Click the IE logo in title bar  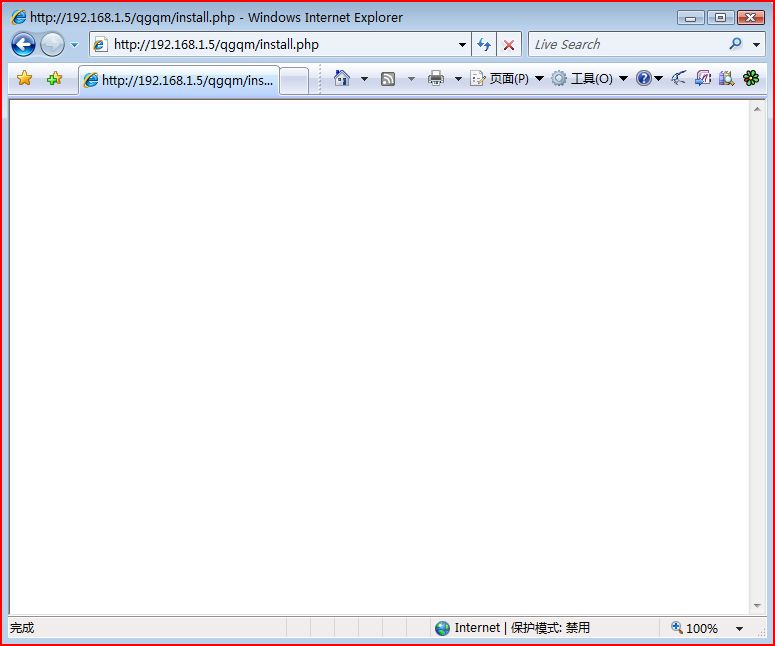(x=18, y=17)
